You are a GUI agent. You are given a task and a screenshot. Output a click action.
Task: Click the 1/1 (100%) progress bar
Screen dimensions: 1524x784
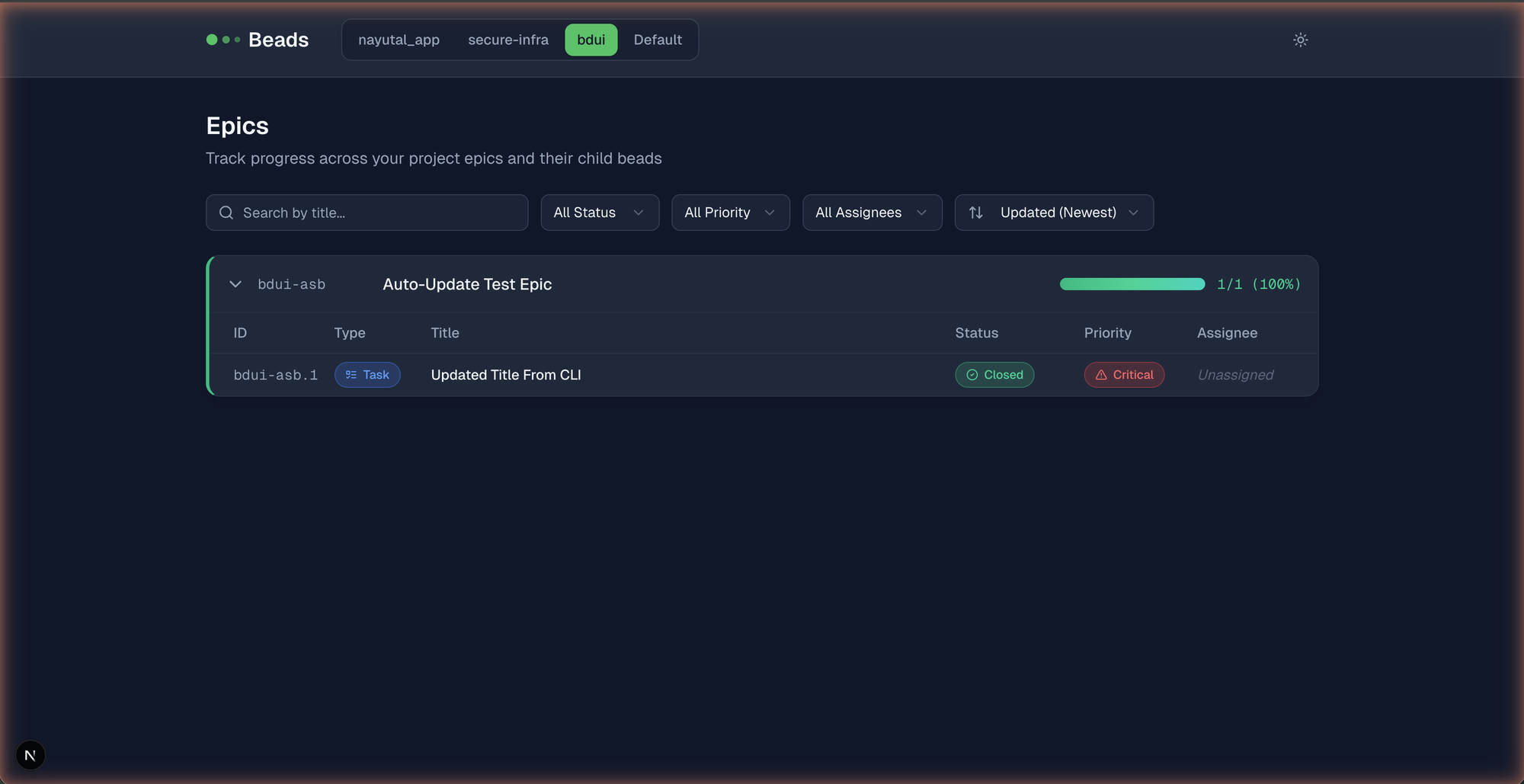1132,283
